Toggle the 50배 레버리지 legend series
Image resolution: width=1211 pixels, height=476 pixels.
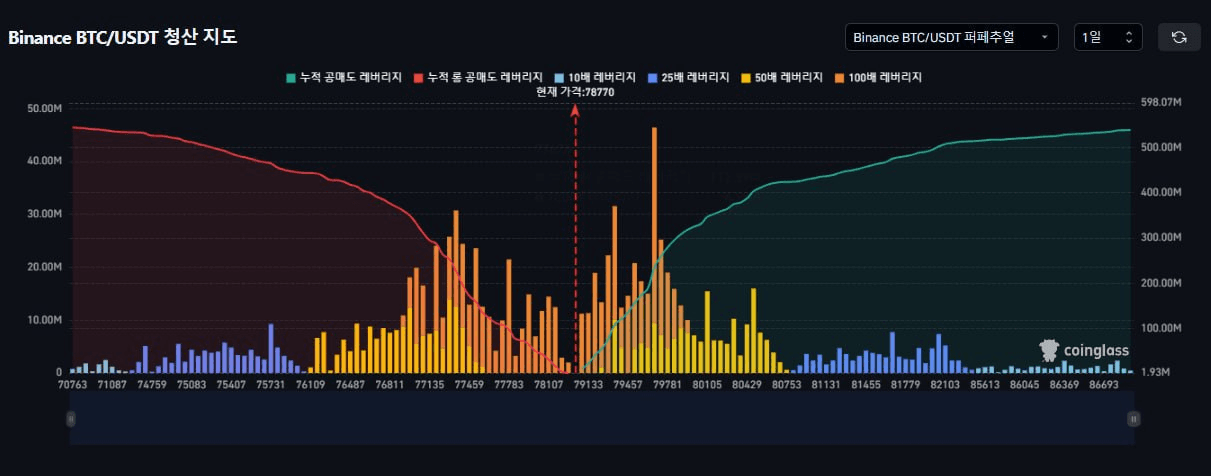point(784,77)
